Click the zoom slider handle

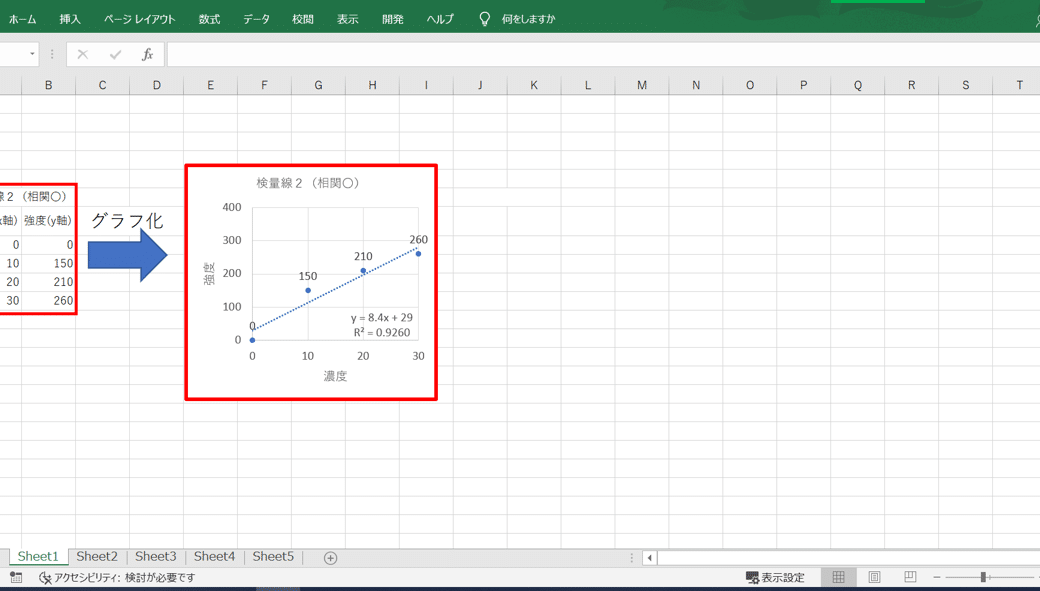click(983, 577)
